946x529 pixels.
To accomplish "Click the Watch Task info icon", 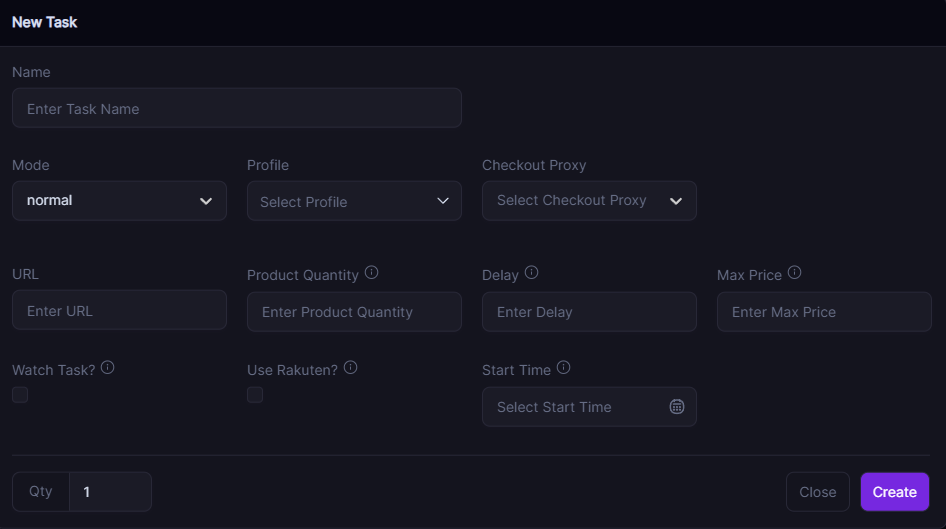I will 107,367.
